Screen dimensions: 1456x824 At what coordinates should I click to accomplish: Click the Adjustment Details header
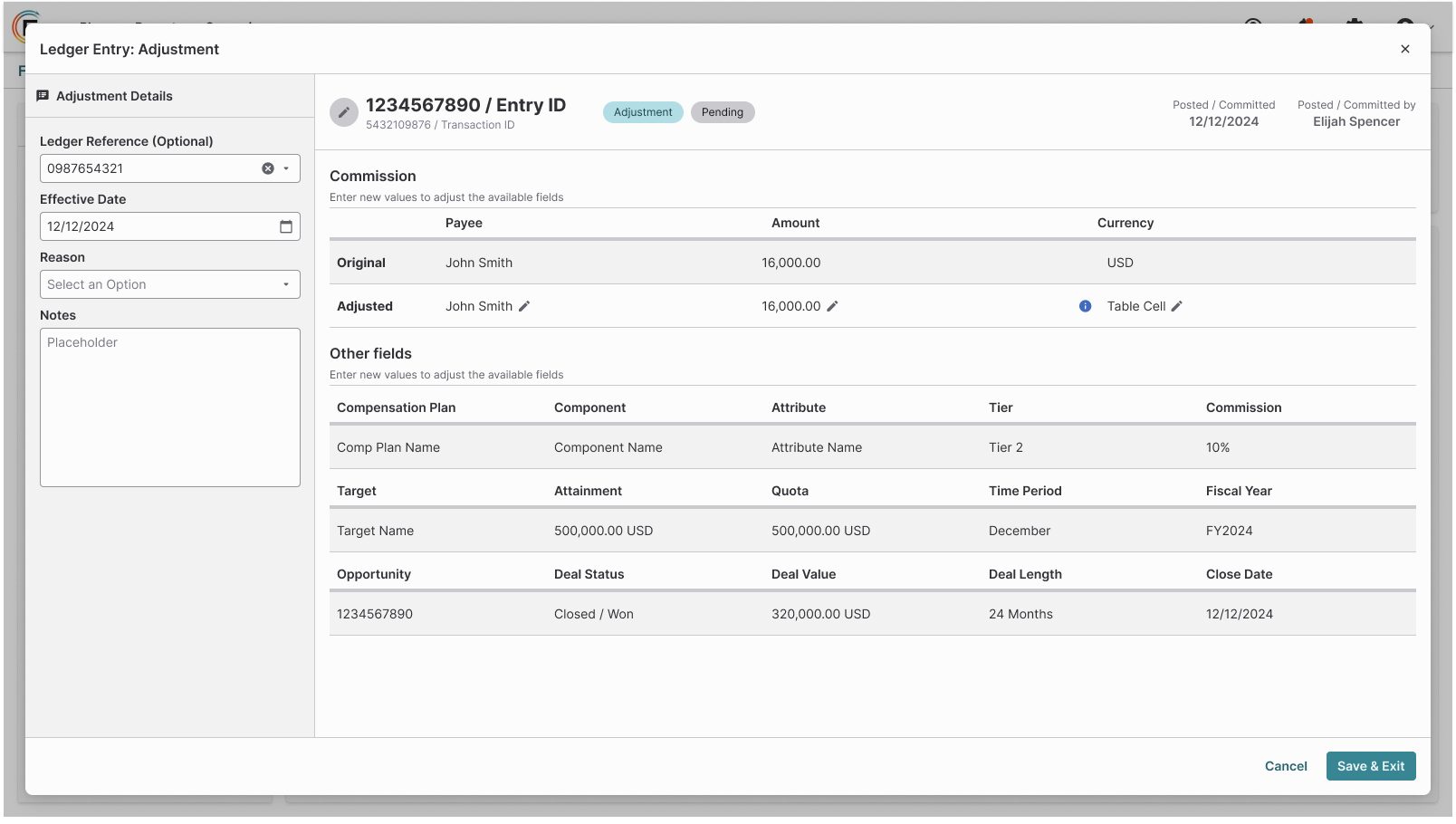tap(114, 96)
